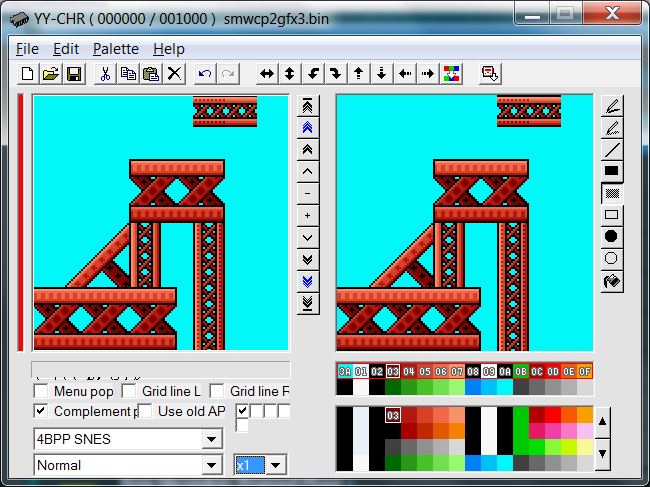Paste from clipboard icon
650x487 pixels.
click(151, 74)
